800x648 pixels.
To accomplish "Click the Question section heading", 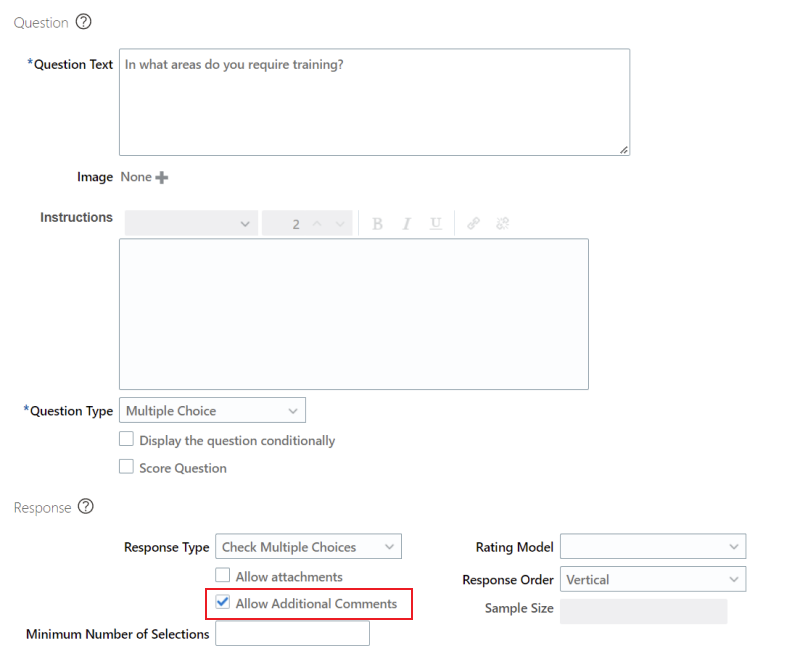I will click(41, 23).
